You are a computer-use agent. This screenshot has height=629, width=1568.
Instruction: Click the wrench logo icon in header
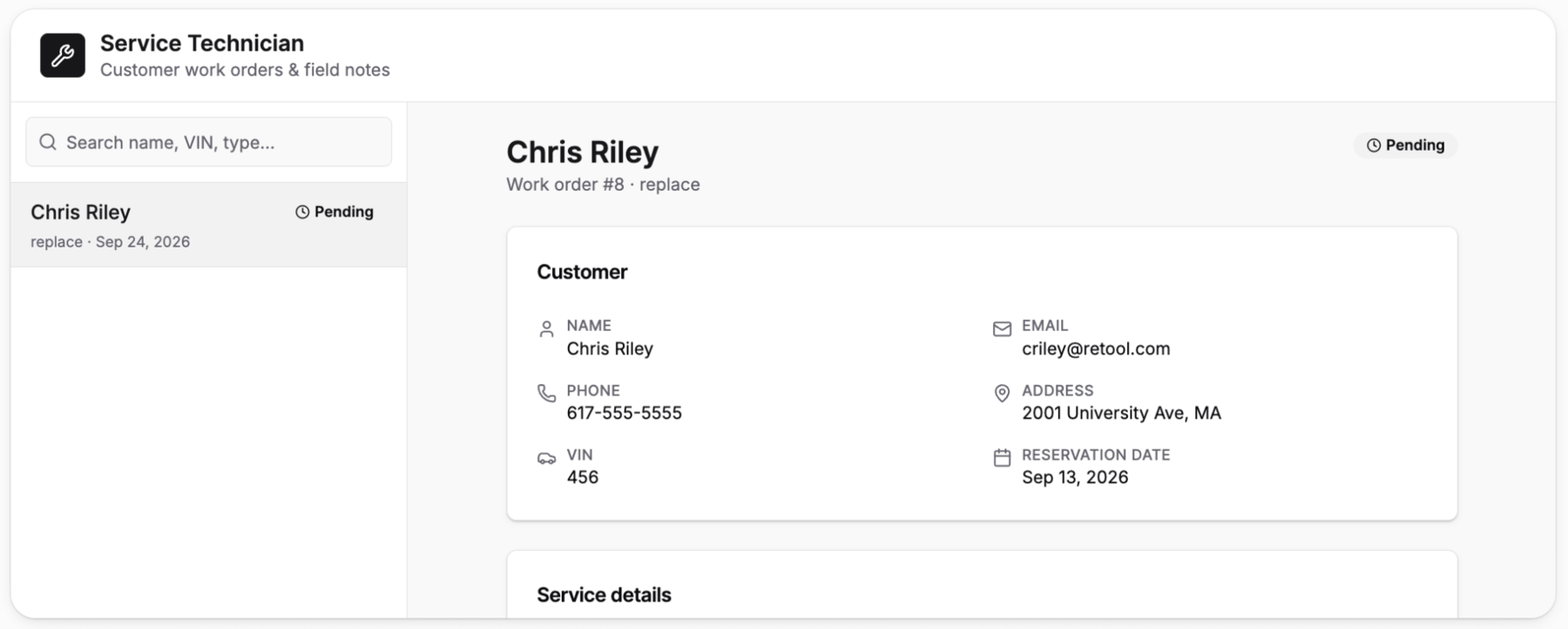(63, 56)
